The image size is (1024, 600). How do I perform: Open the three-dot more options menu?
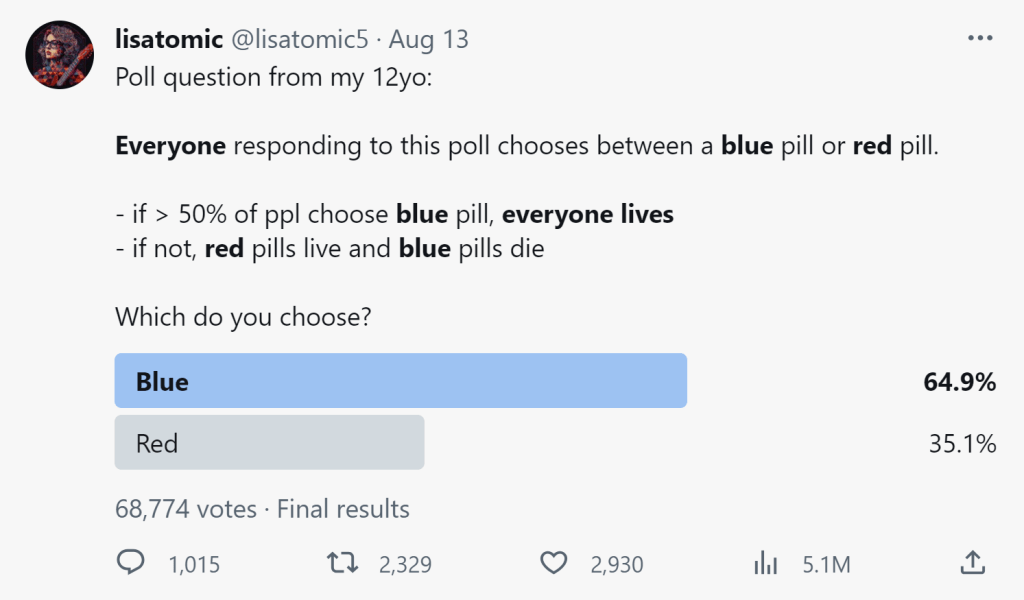point(980,38)
